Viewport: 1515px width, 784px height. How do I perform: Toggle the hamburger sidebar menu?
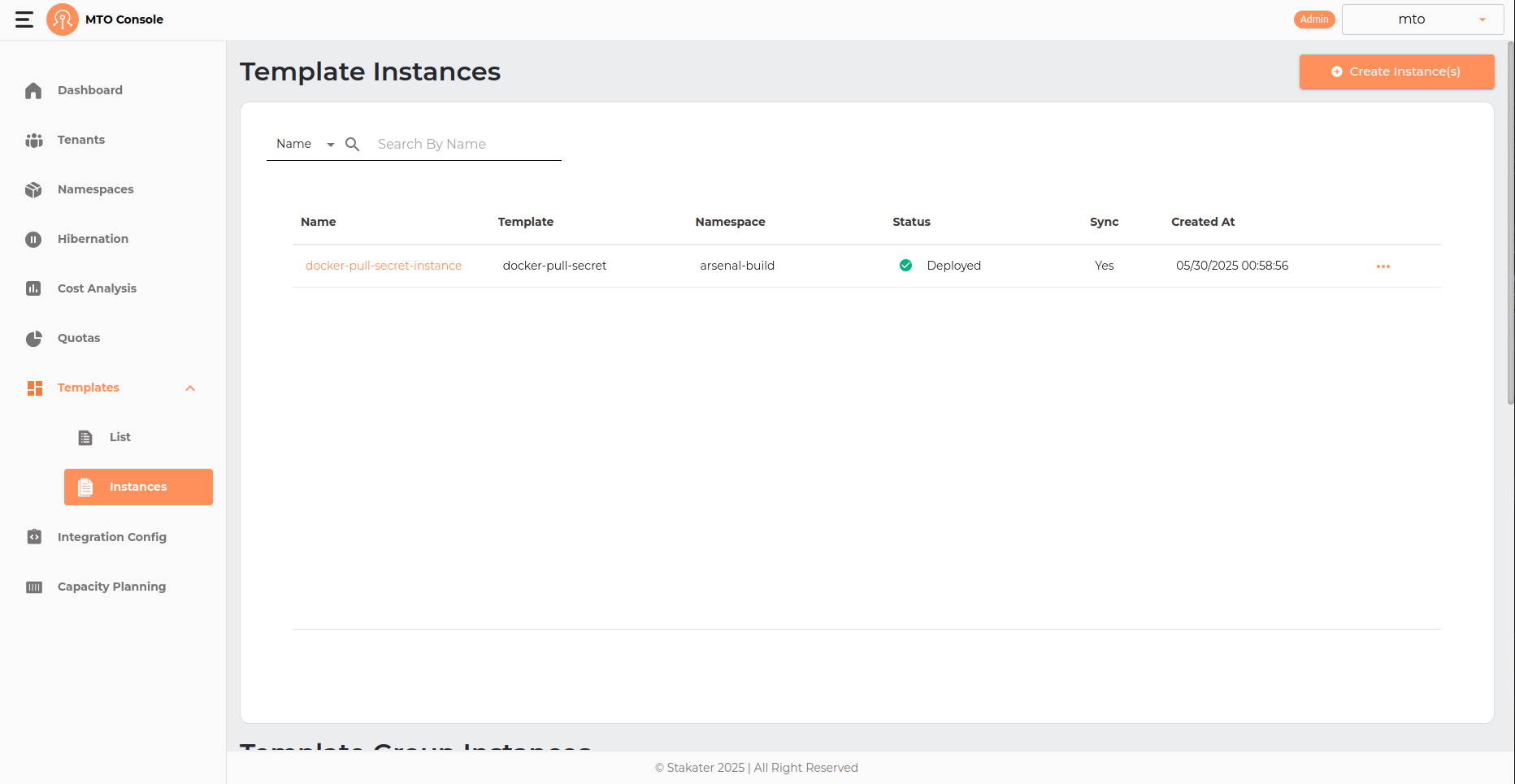pos(24,19)
